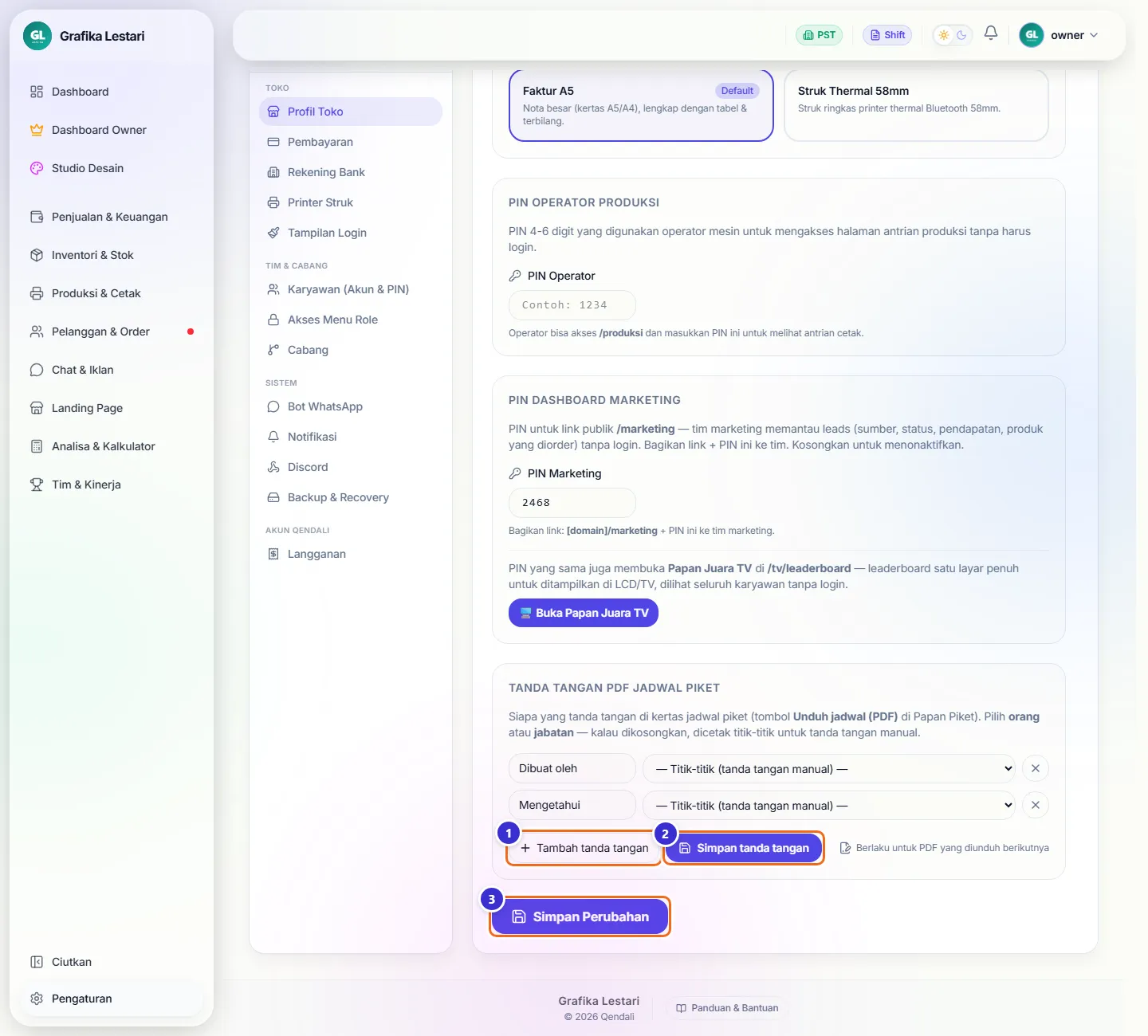Image resolution: width=1148 pixels, height=1036 pixels.
Task: Click Buka Papan Juara TV button
Action: [x=584, y=613]
